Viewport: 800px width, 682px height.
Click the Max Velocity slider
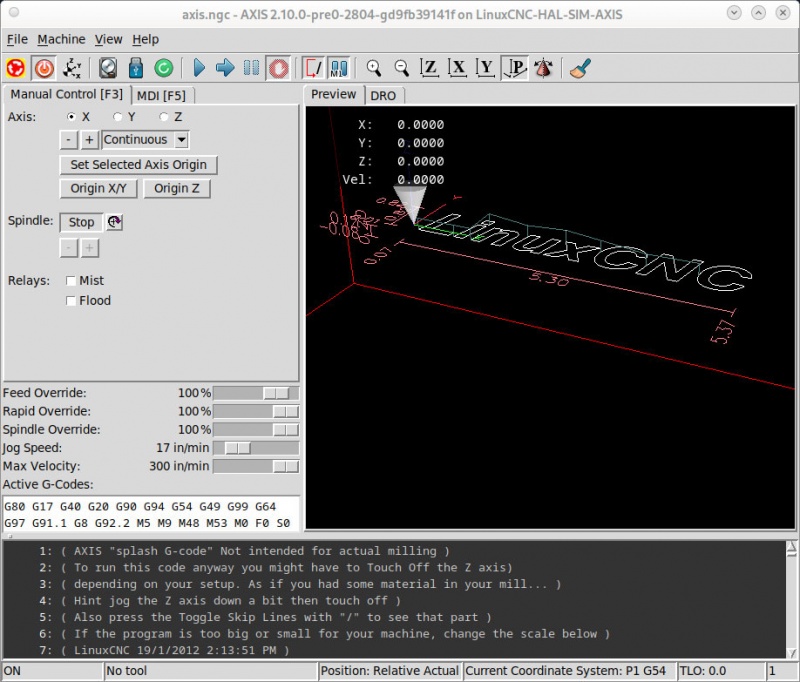(x=256, y=466)
